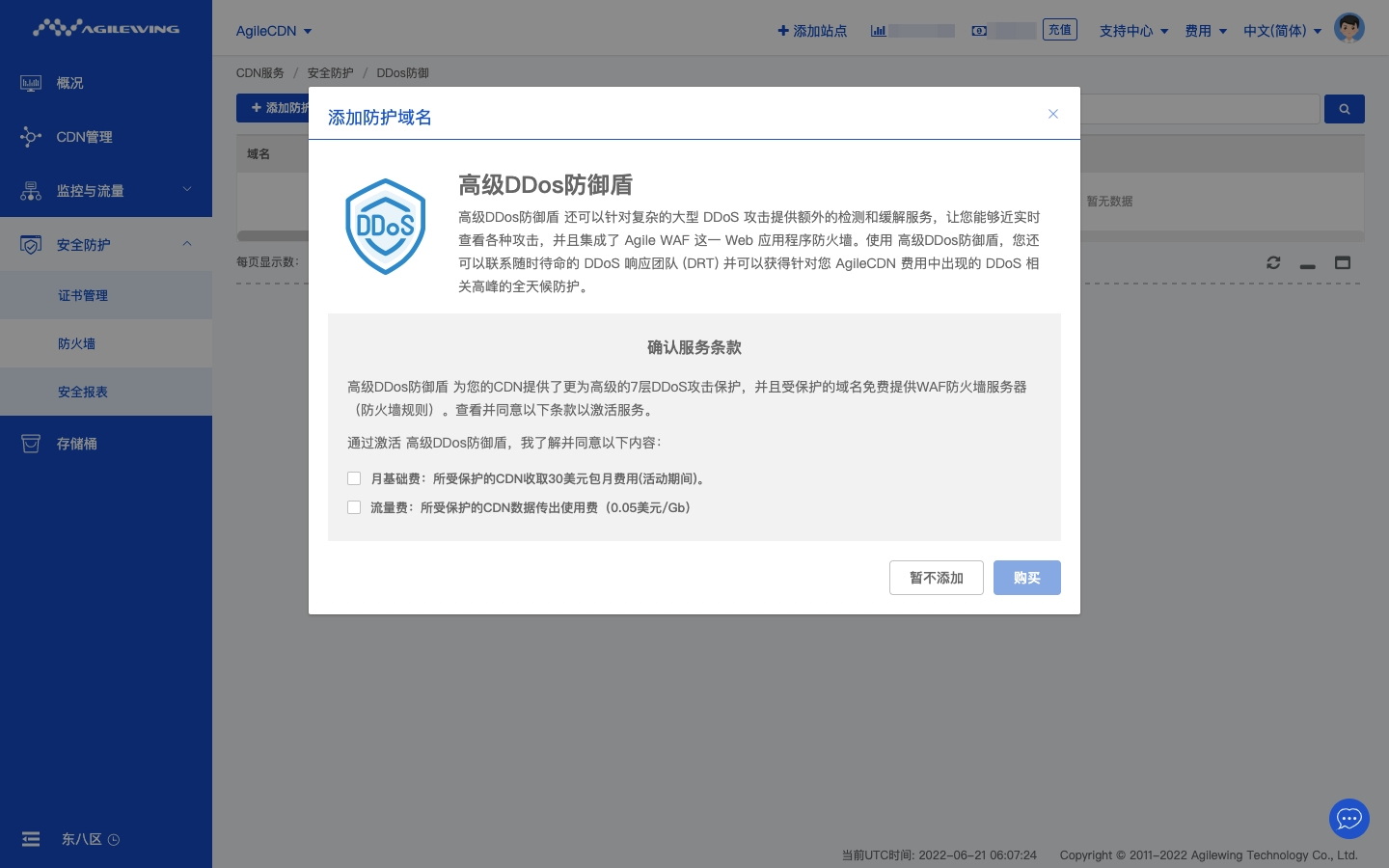Open the 中文(简体) language dropdown

tap(1282, 31)
